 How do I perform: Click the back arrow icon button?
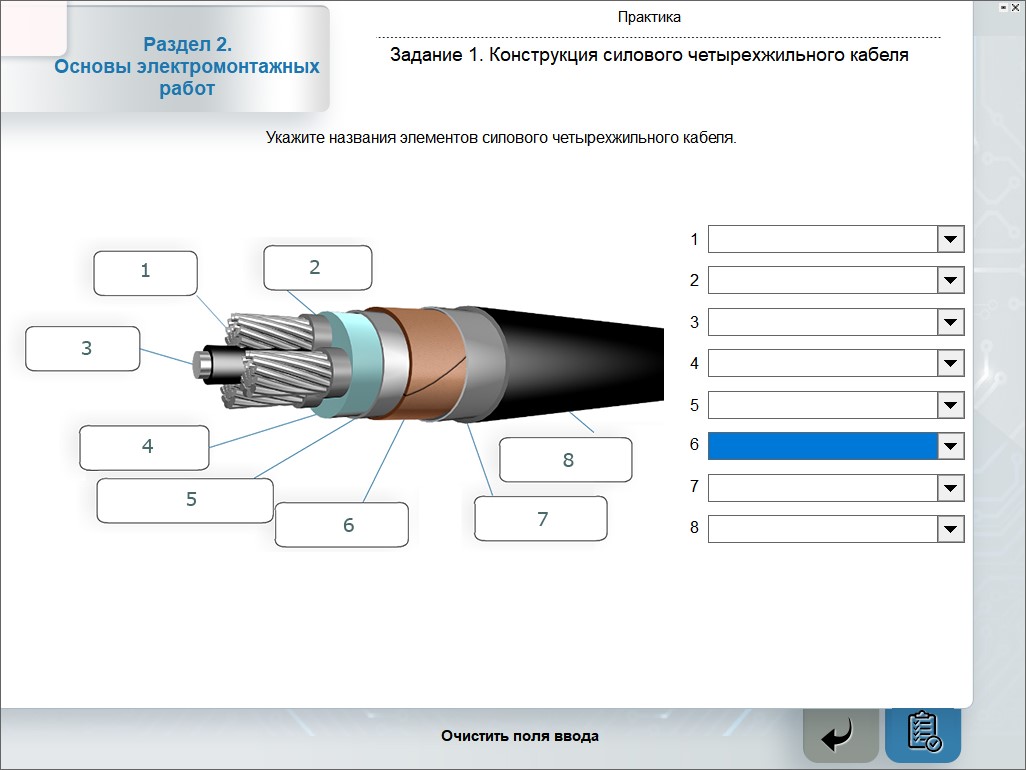[841, 736]
